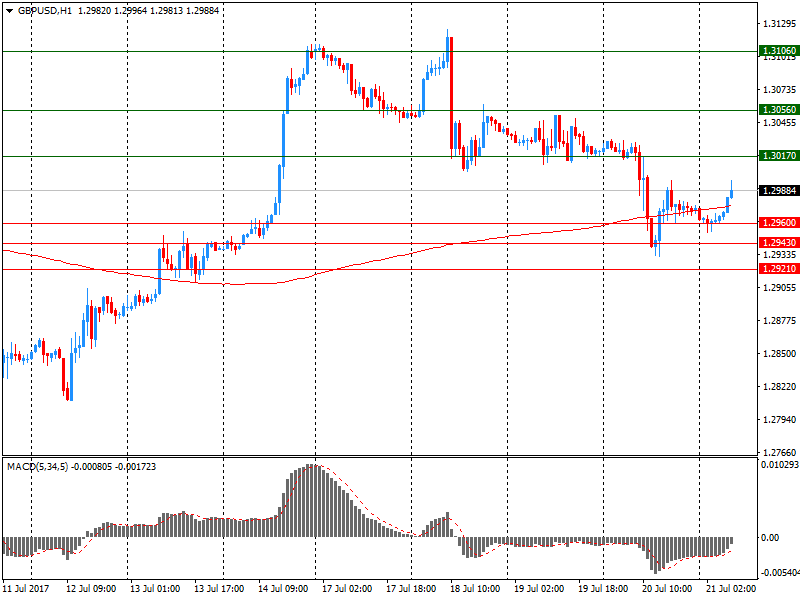The width and height of the screenshot is (800, 600).
Task: Select the 1.29210 red level price label
Action: [x=779, y=268]
